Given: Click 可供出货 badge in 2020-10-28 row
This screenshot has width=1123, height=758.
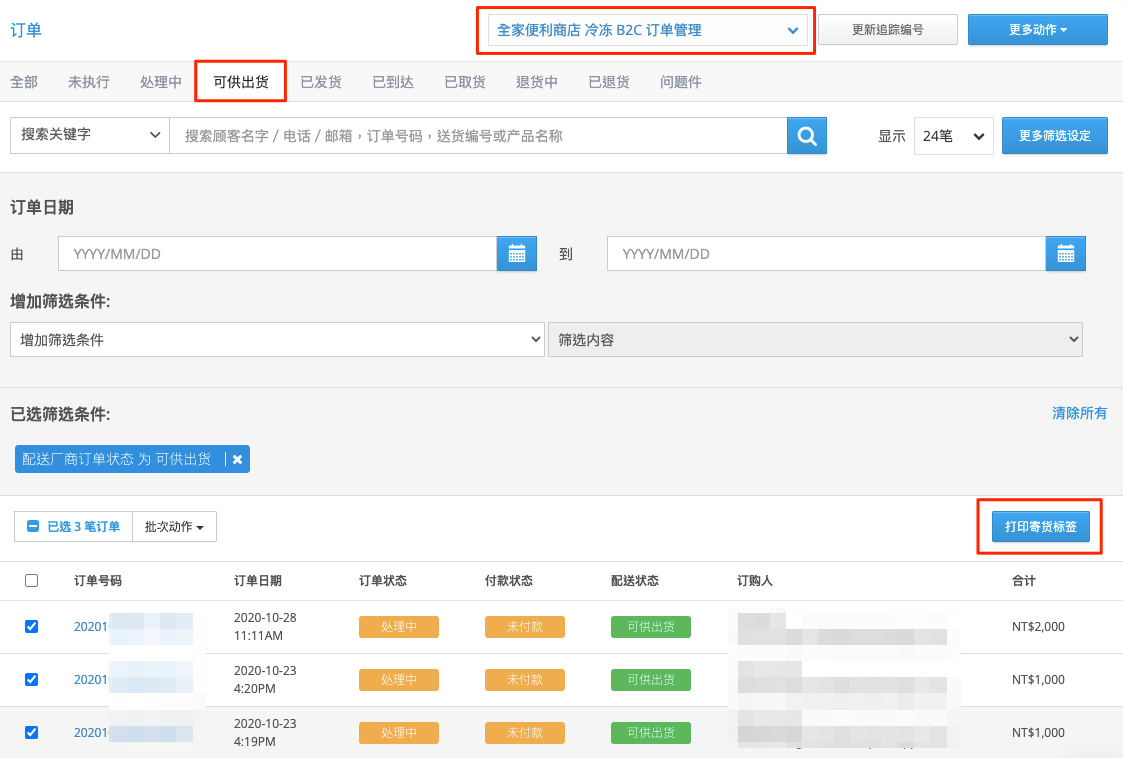Looking at the screenshot, I should pyautogui.click(x=651, y=627).
